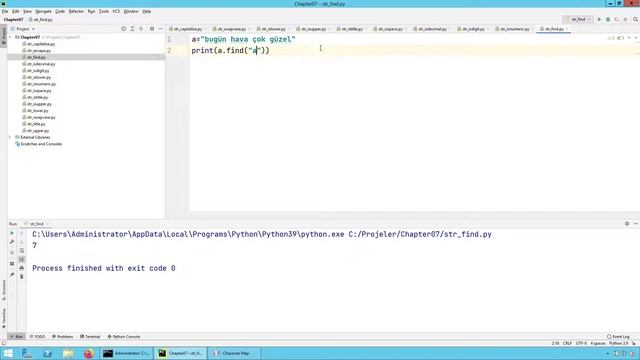Click the locate/select opened file target icon in Project panel
Image resolution: width=640 pixels, height=360 pixels.
123,29
